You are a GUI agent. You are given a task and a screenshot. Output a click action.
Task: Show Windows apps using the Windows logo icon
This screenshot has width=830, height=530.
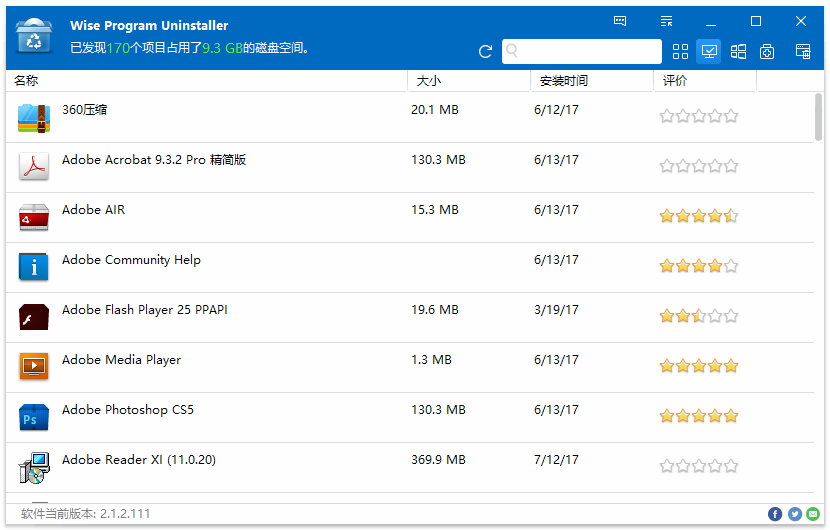(x=739, y=52)
